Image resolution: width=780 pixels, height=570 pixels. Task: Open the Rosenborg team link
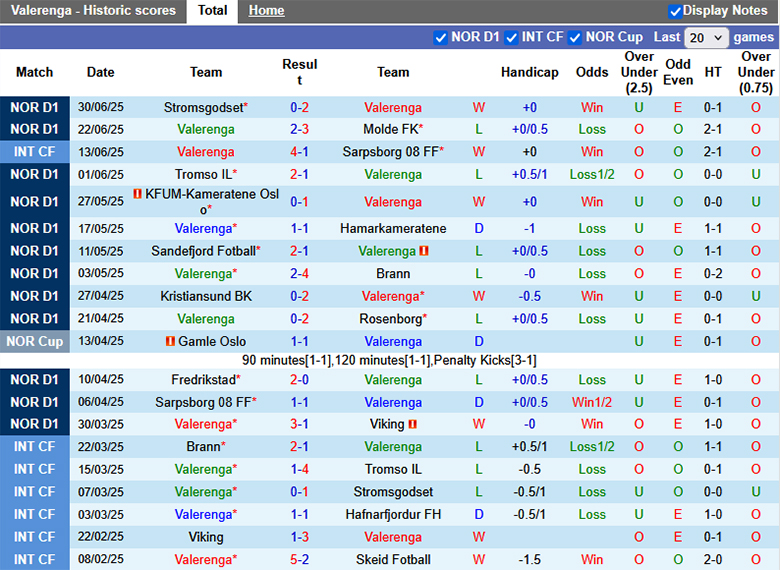(x=393, y=319)
